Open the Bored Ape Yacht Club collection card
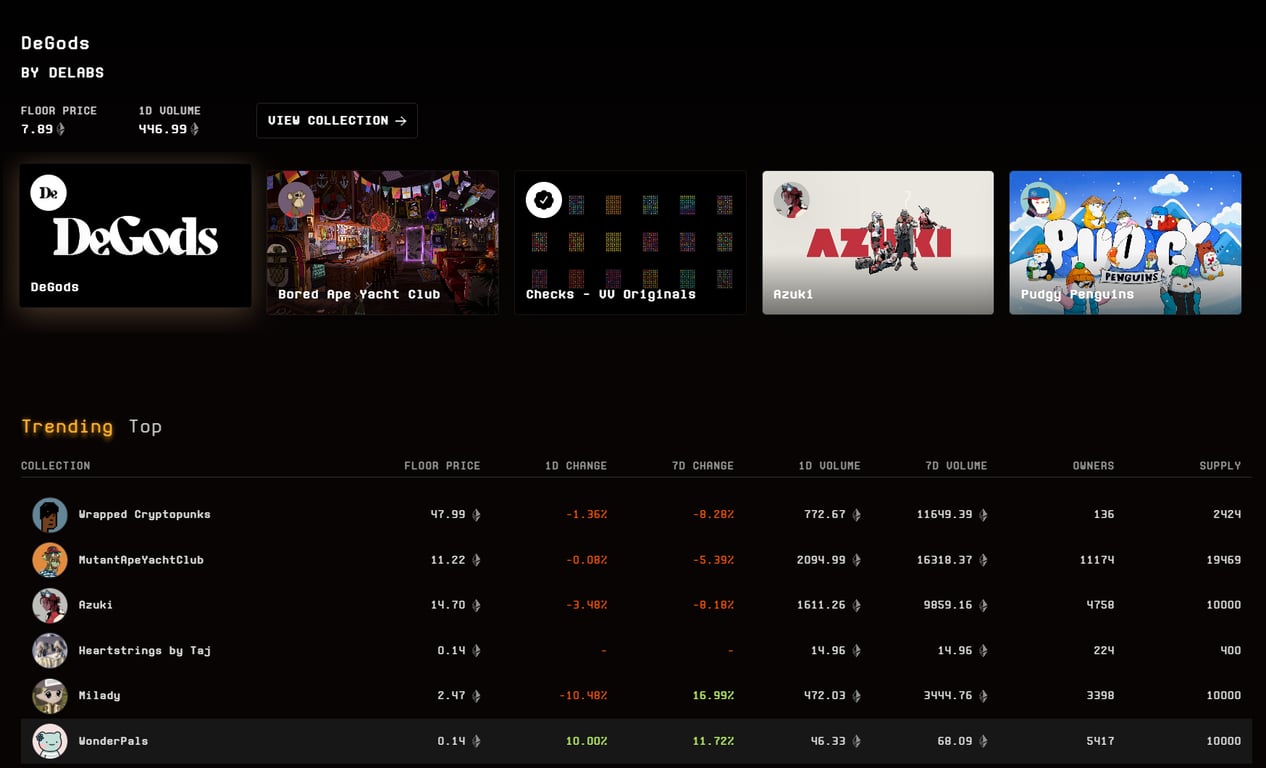The width and height of the screenshot is (1266, 768). (382, 241)
